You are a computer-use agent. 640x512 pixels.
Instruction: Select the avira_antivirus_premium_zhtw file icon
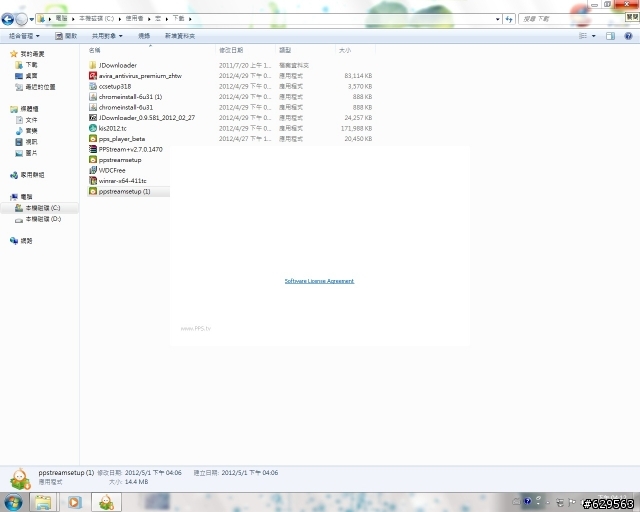click(x=93, y=76)
